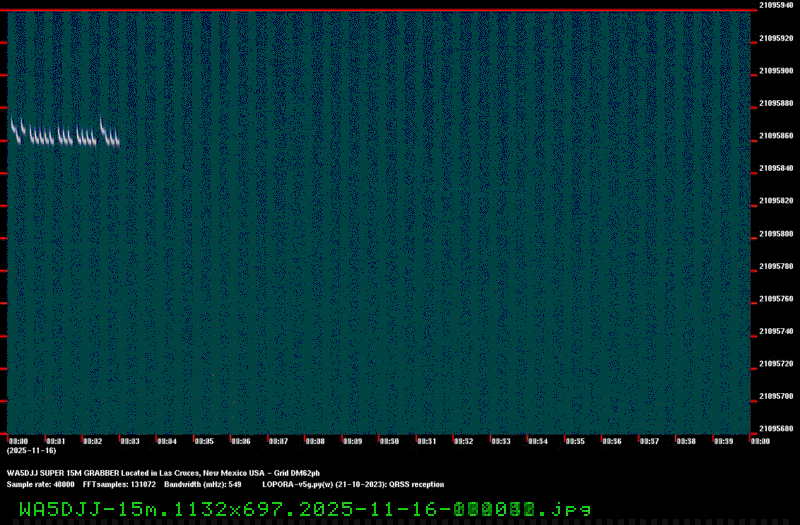
Task: Click the 21095740 frequency scale label
Action: (x=776, y=331)
